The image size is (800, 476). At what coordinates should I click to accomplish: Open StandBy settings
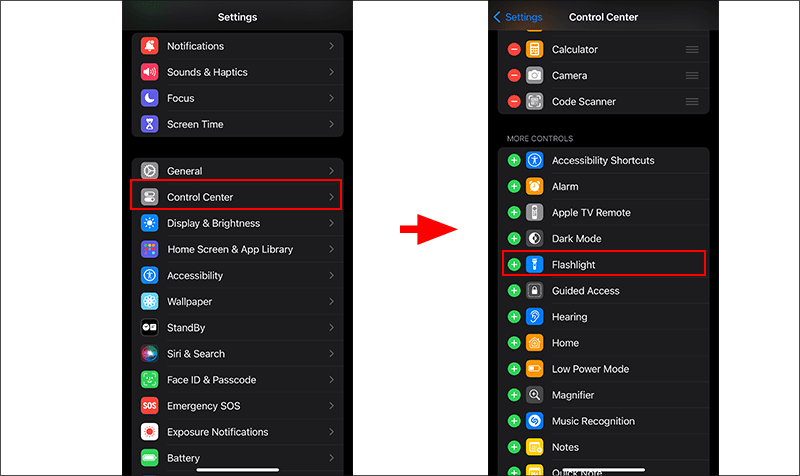coord(237,328)
